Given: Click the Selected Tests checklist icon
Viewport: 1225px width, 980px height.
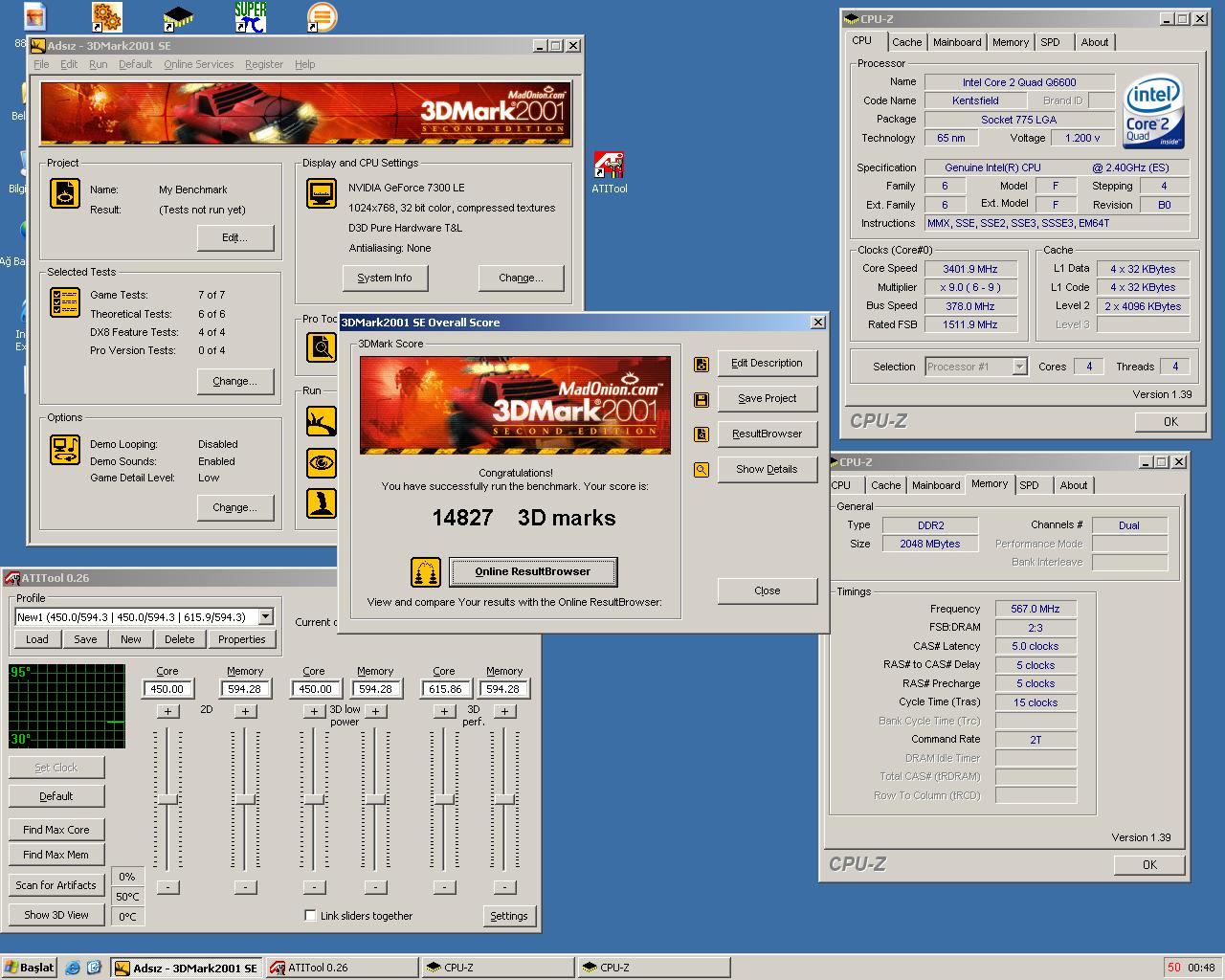Looking at the screenshot, I should click(x=64, y=302).
